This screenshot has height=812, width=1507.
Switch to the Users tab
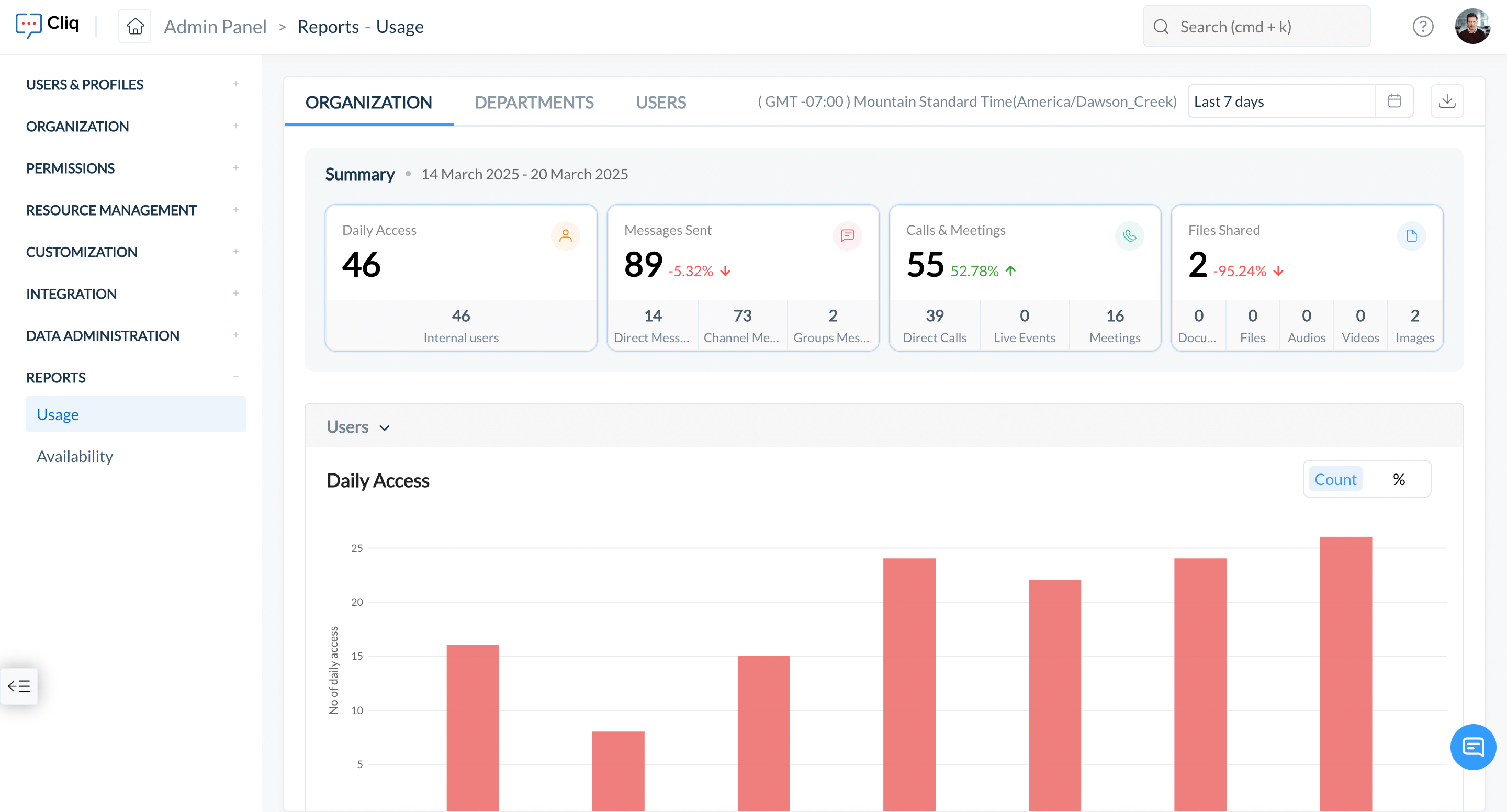(x=660, y=103)
